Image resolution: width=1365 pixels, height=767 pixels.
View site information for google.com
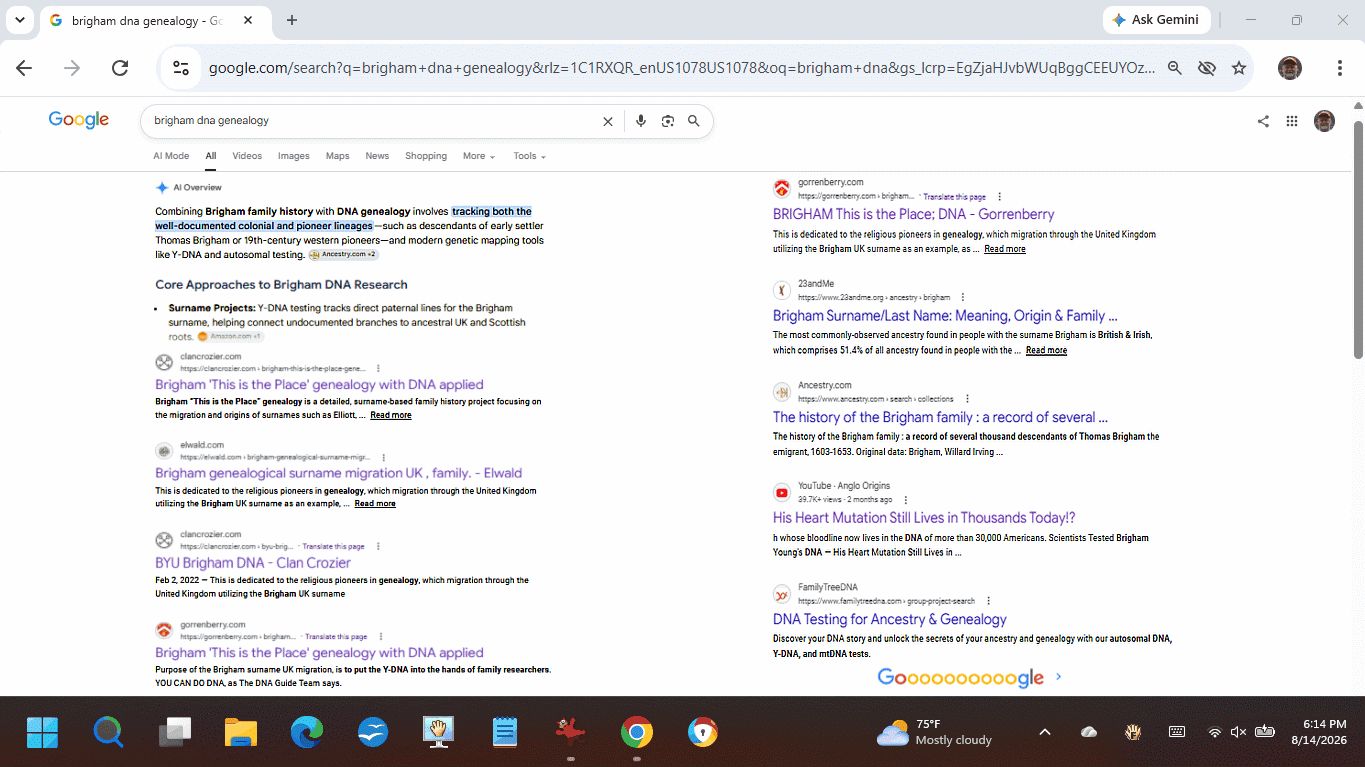[181, 68]
